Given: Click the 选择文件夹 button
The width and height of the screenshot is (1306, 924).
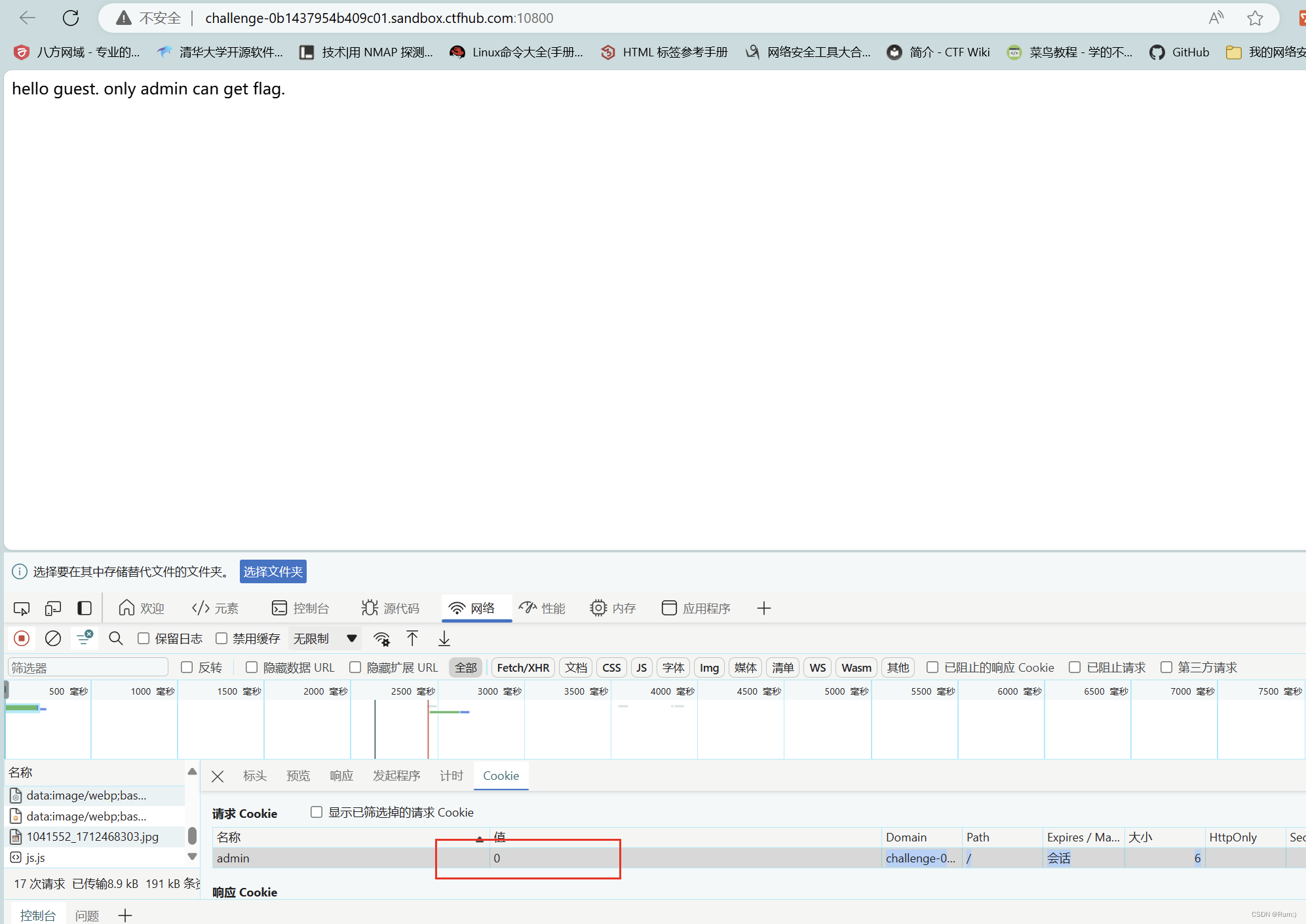Looking at the screenshot, I should [x=273, y=571].
